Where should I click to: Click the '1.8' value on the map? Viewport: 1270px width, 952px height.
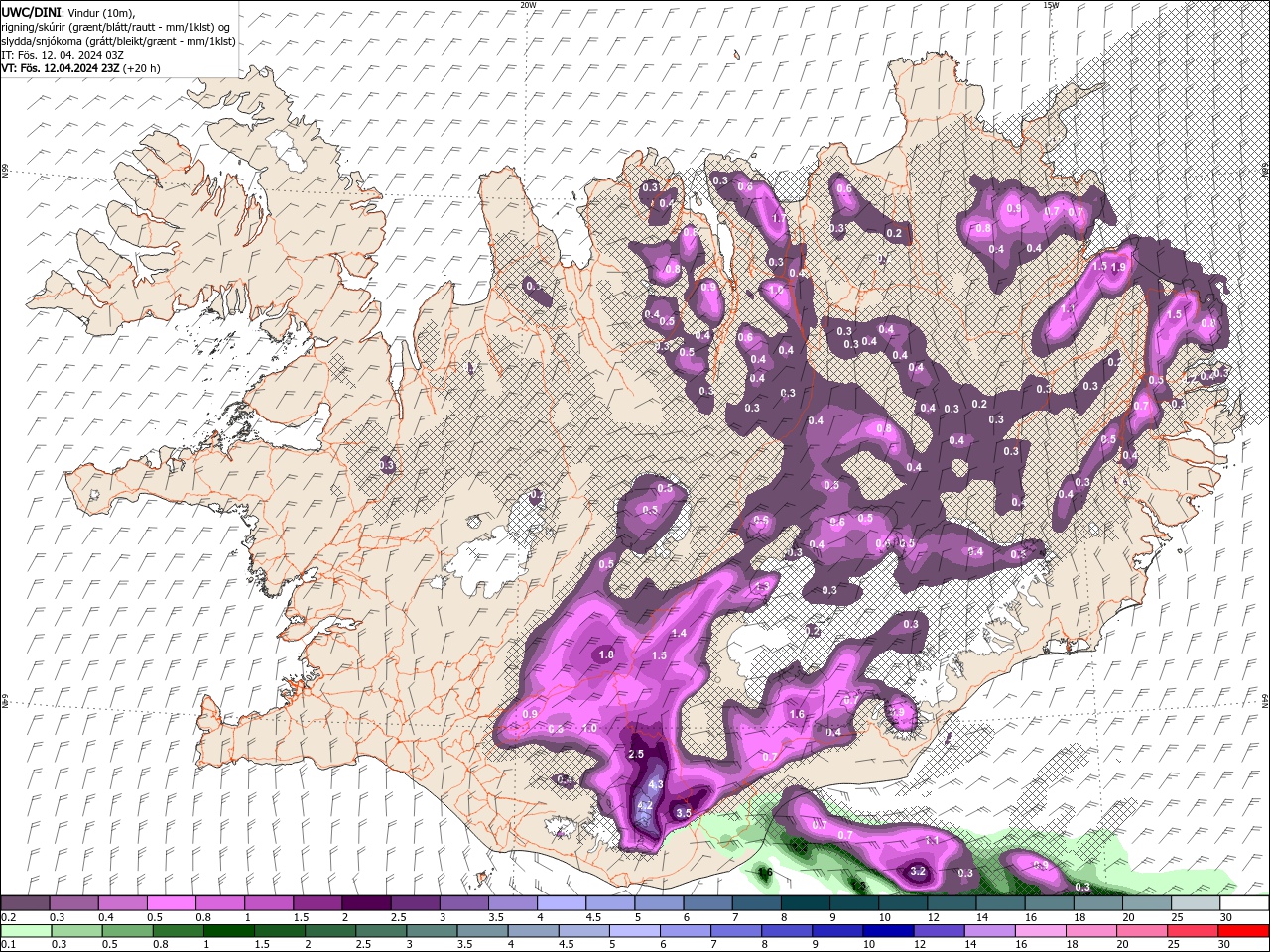click(x=607, y=655)
